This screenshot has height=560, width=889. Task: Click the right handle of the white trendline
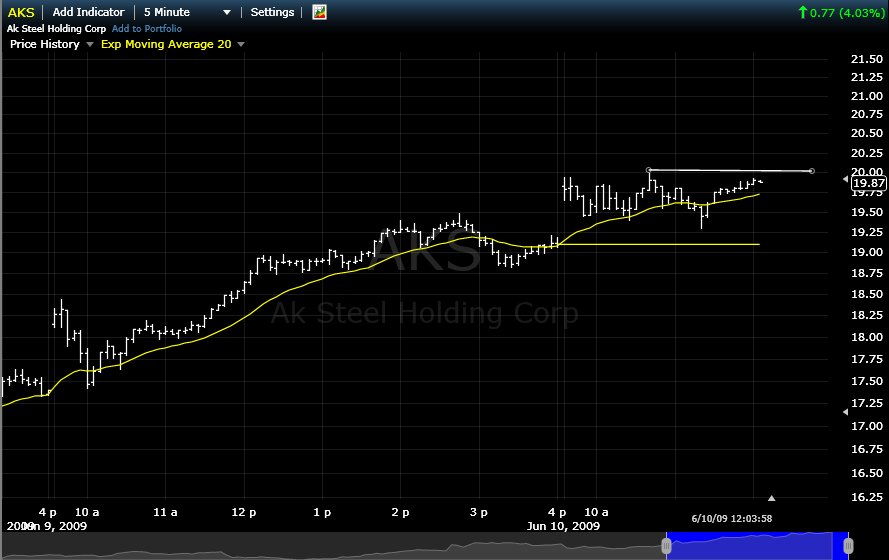812,171
